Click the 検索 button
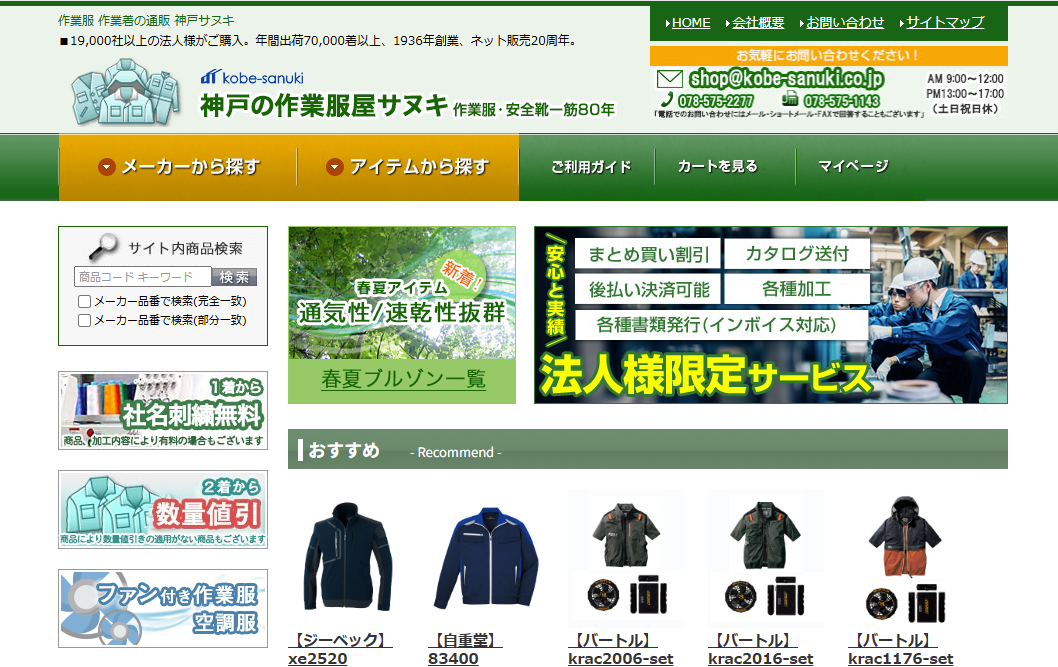1058x667 pixels. (234, 277)
